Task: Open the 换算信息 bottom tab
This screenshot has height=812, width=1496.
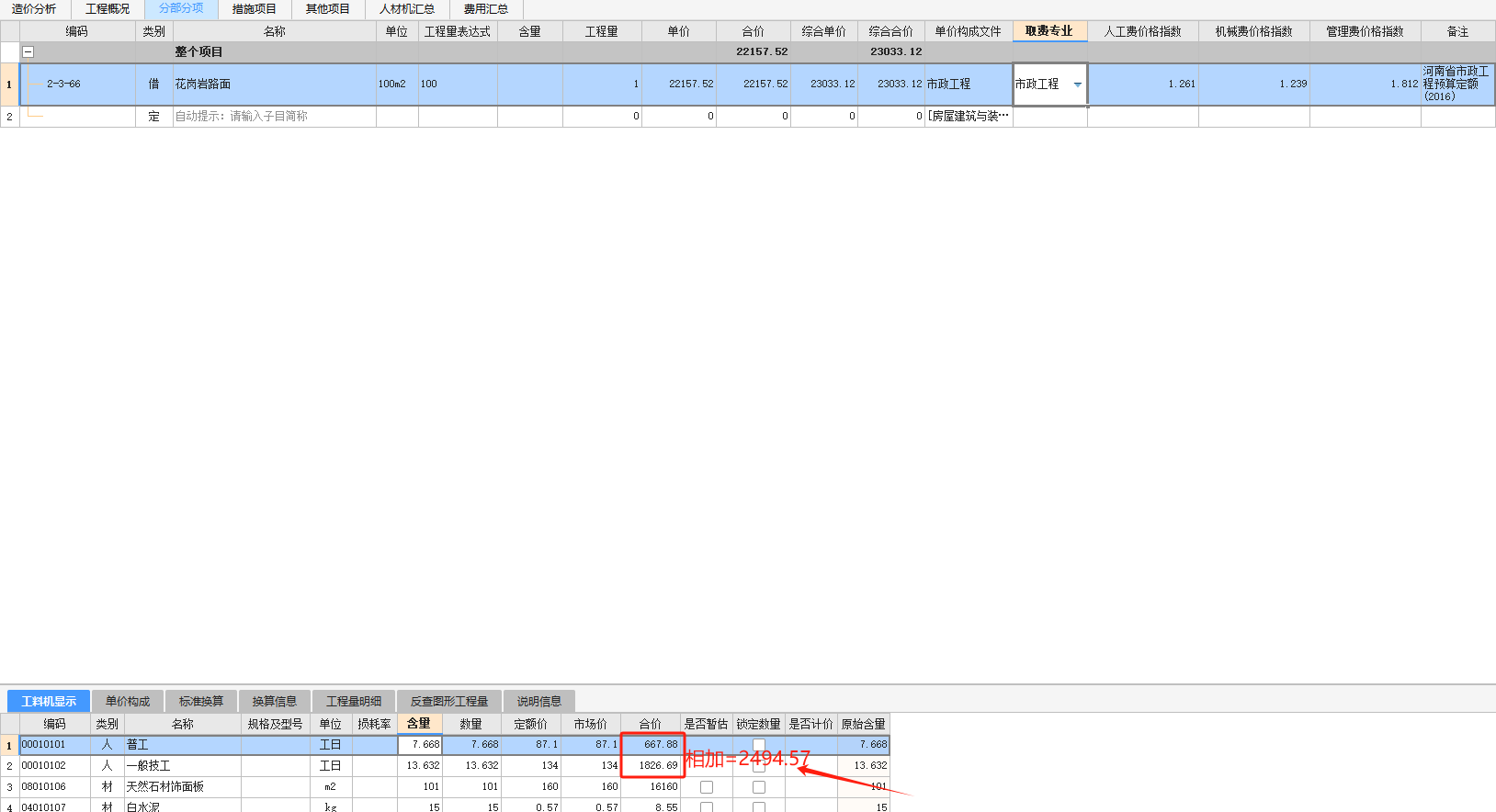Action: 275,701
